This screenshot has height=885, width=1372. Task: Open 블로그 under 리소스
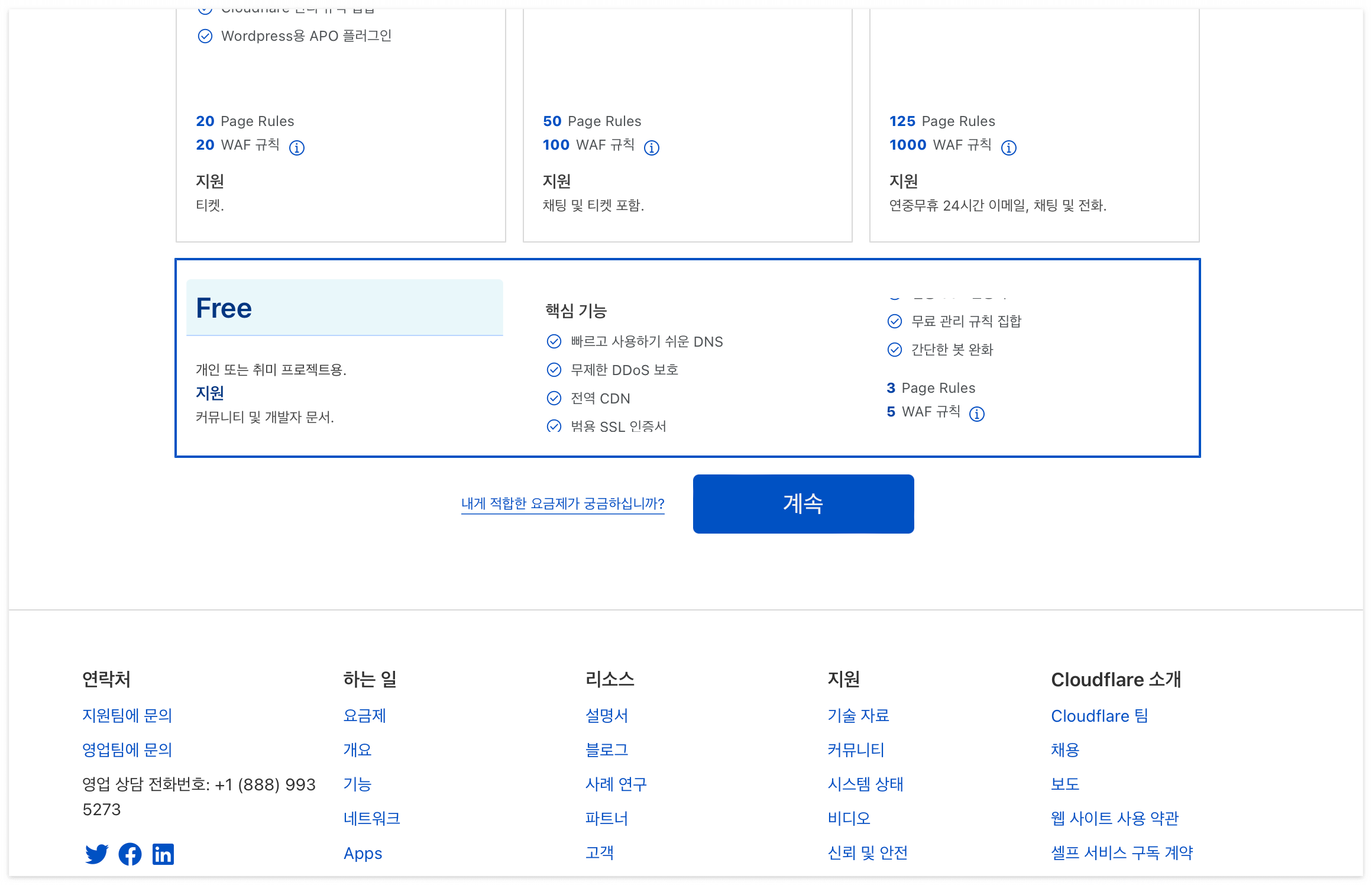(x=606, y=750)
